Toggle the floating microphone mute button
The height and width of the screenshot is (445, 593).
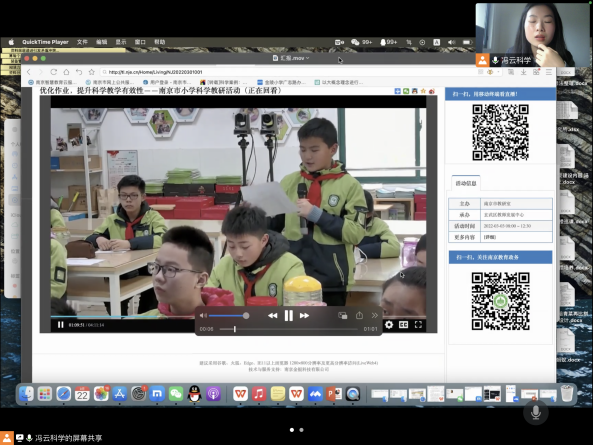click(536, 412)
